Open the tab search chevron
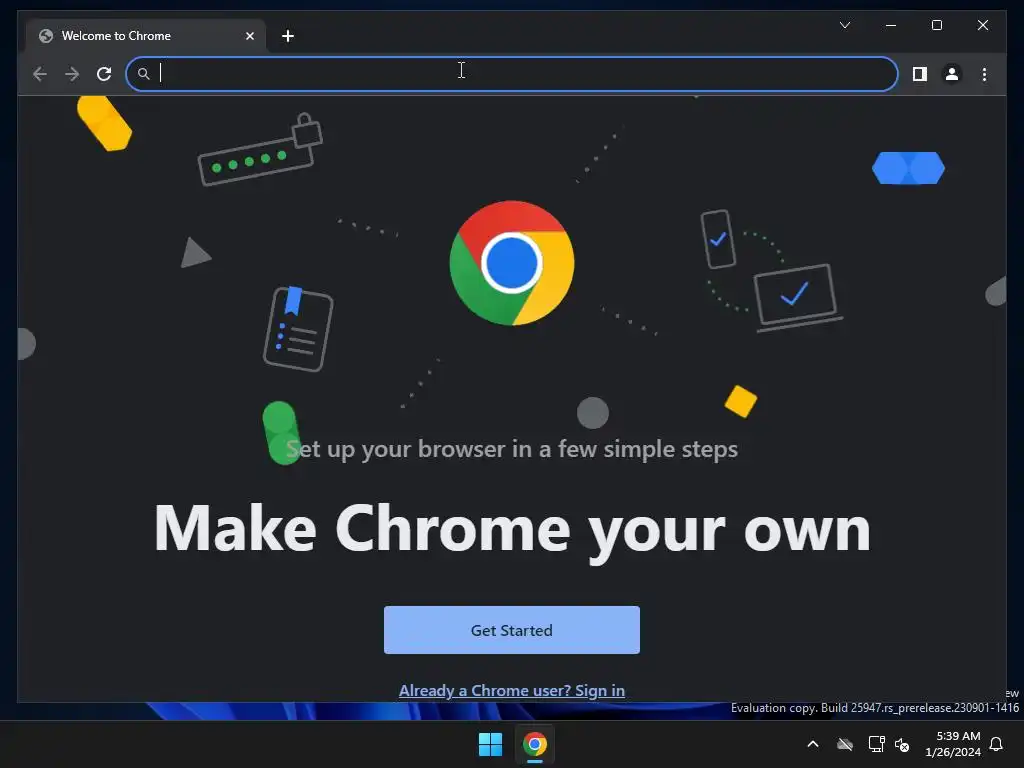 pyautogui.click(x=844, y=25)
